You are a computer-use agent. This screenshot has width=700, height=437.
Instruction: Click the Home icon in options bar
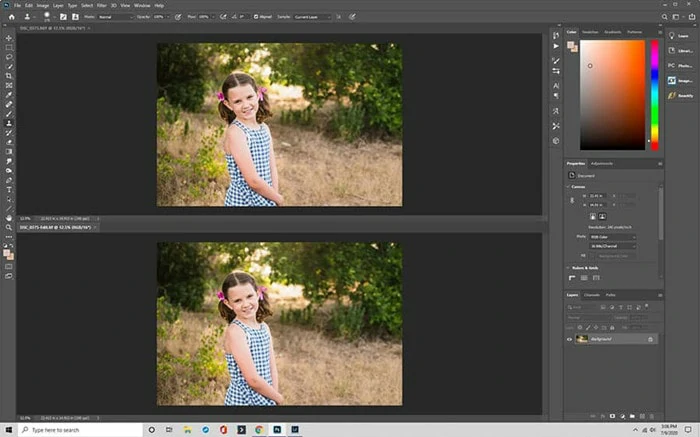pyautogui.click(x=12, y=17)
